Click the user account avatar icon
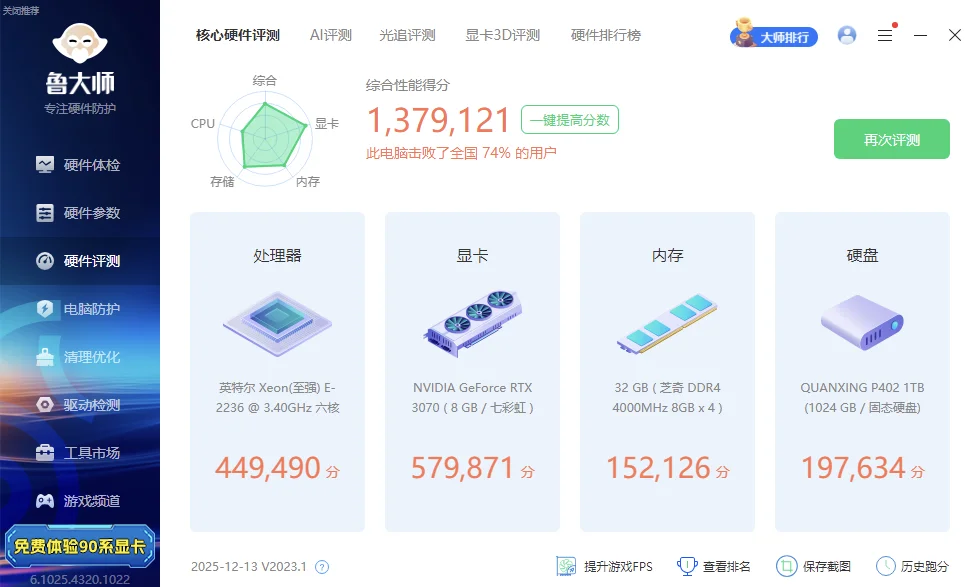 click(847, 35)
